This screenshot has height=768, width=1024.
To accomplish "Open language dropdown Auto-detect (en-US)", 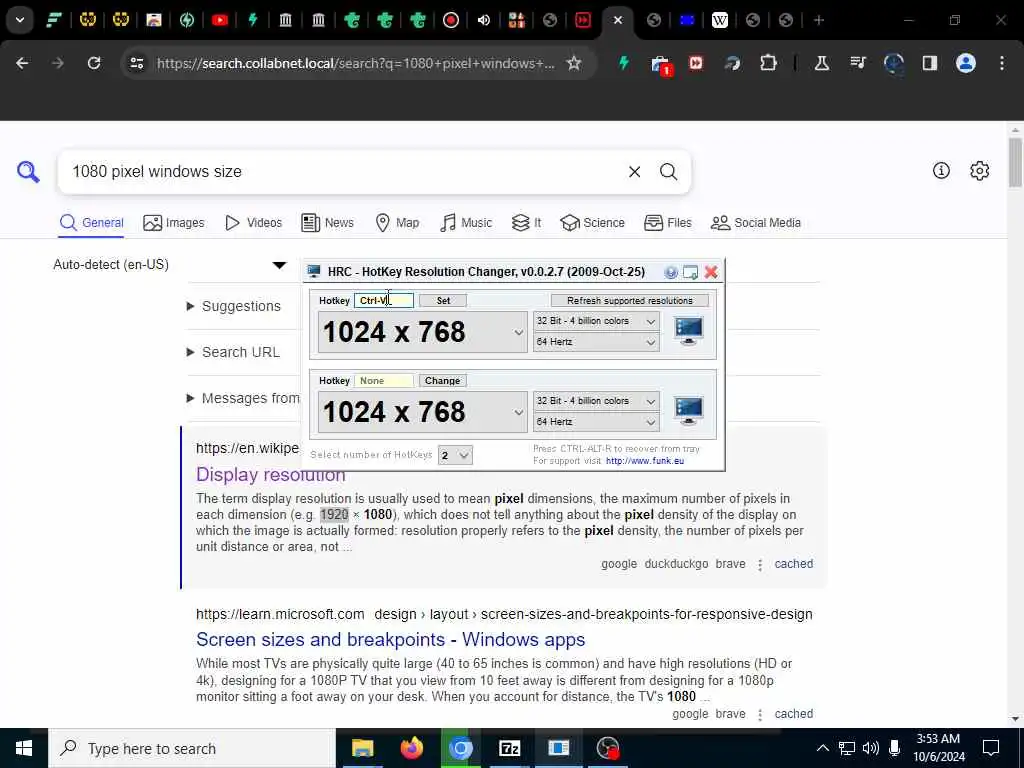I will (170, 264).
